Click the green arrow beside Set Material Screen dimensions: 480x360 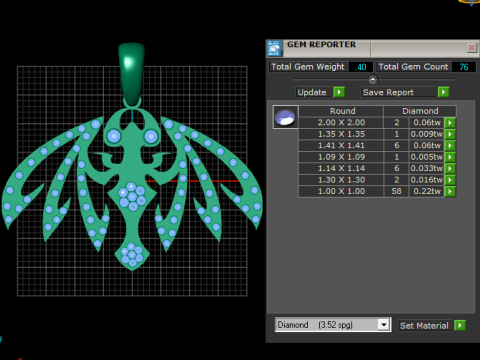point(460,325)
